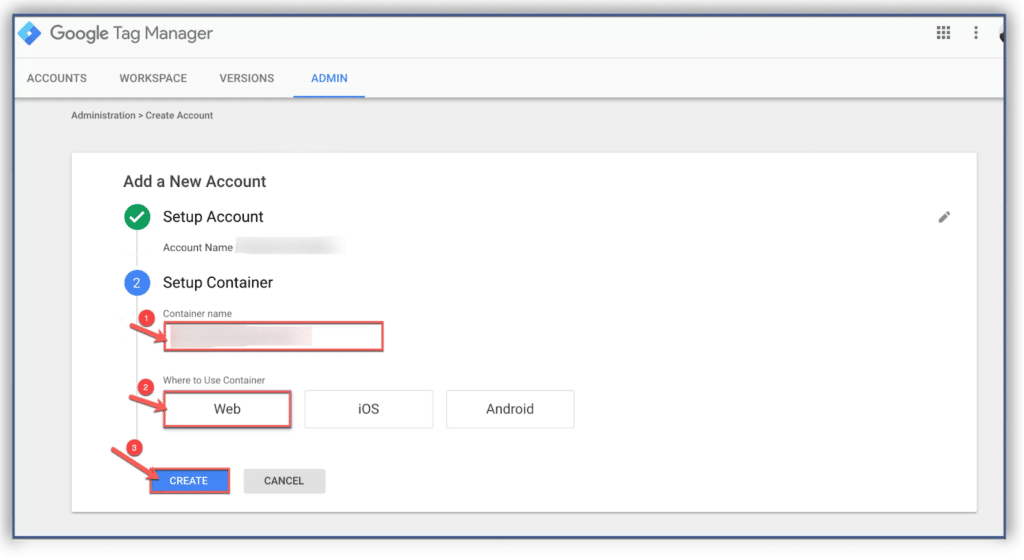
Task: Switch to the Workspace tab
Action: point(153,78)
